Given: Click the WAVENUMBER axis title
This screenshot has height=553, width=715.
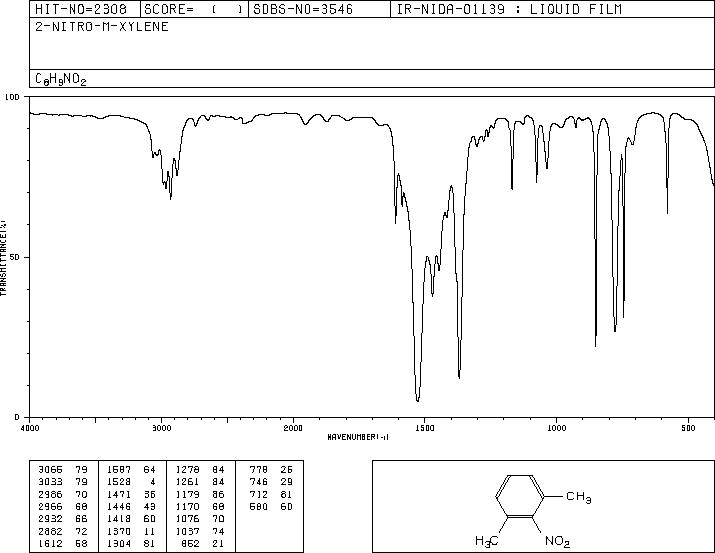Looking at the screenshot, I should click(358, 437).
